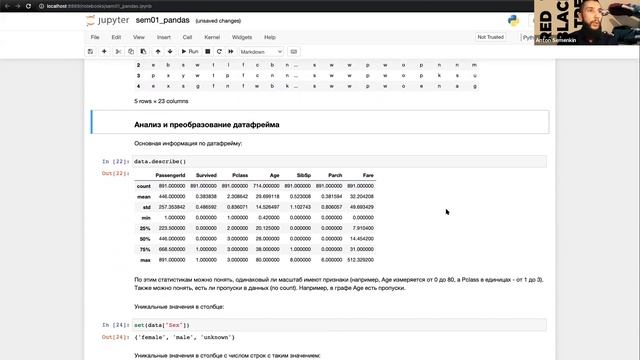Click the site info icon before localhost
640x360 pixels.
[x=41, y=6]
